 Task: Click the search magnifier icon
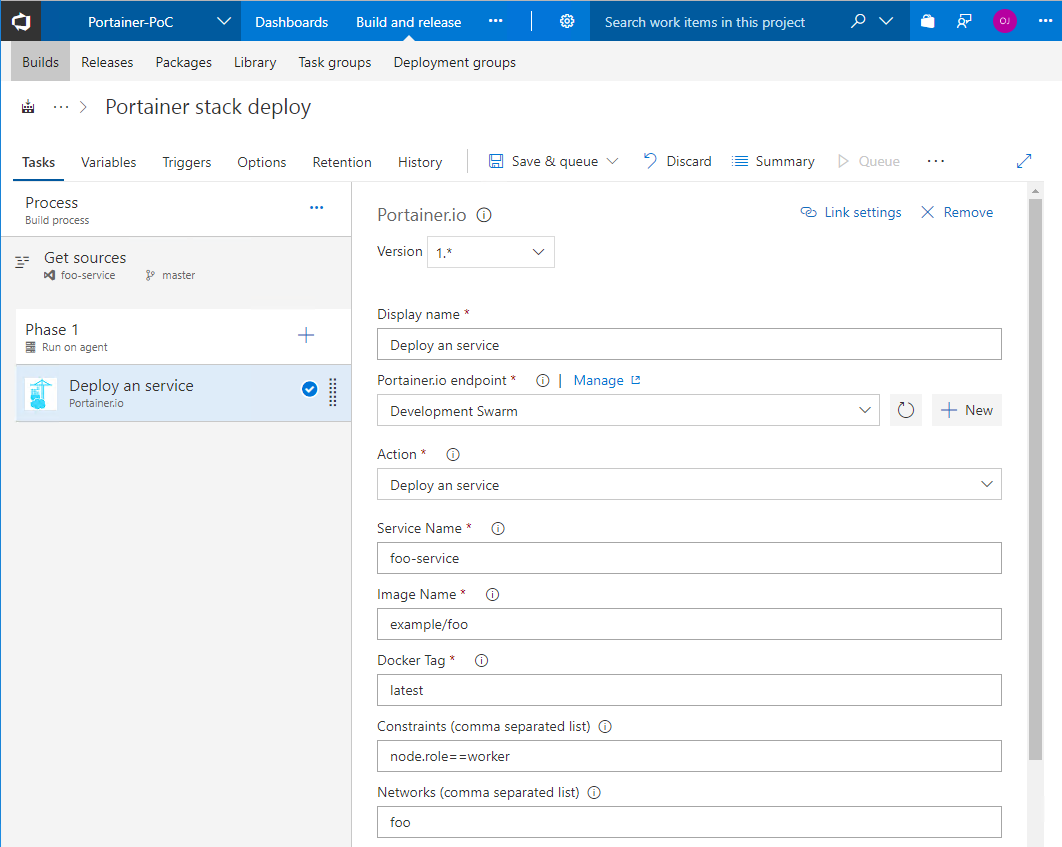[858, 22]
